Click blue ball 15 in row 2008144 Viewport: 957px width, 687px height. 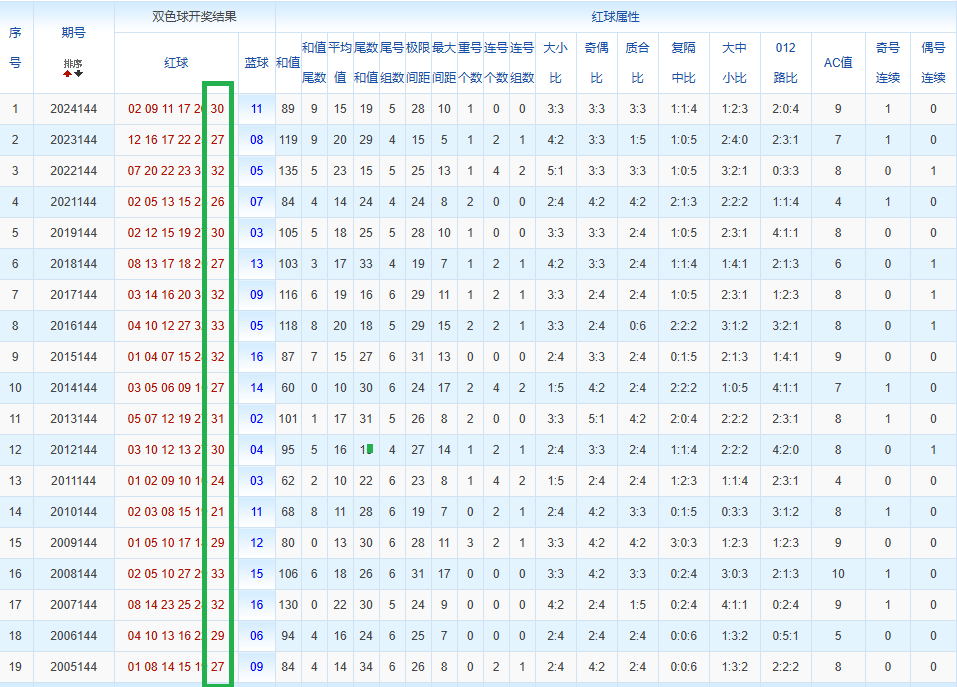pos(256,574)
